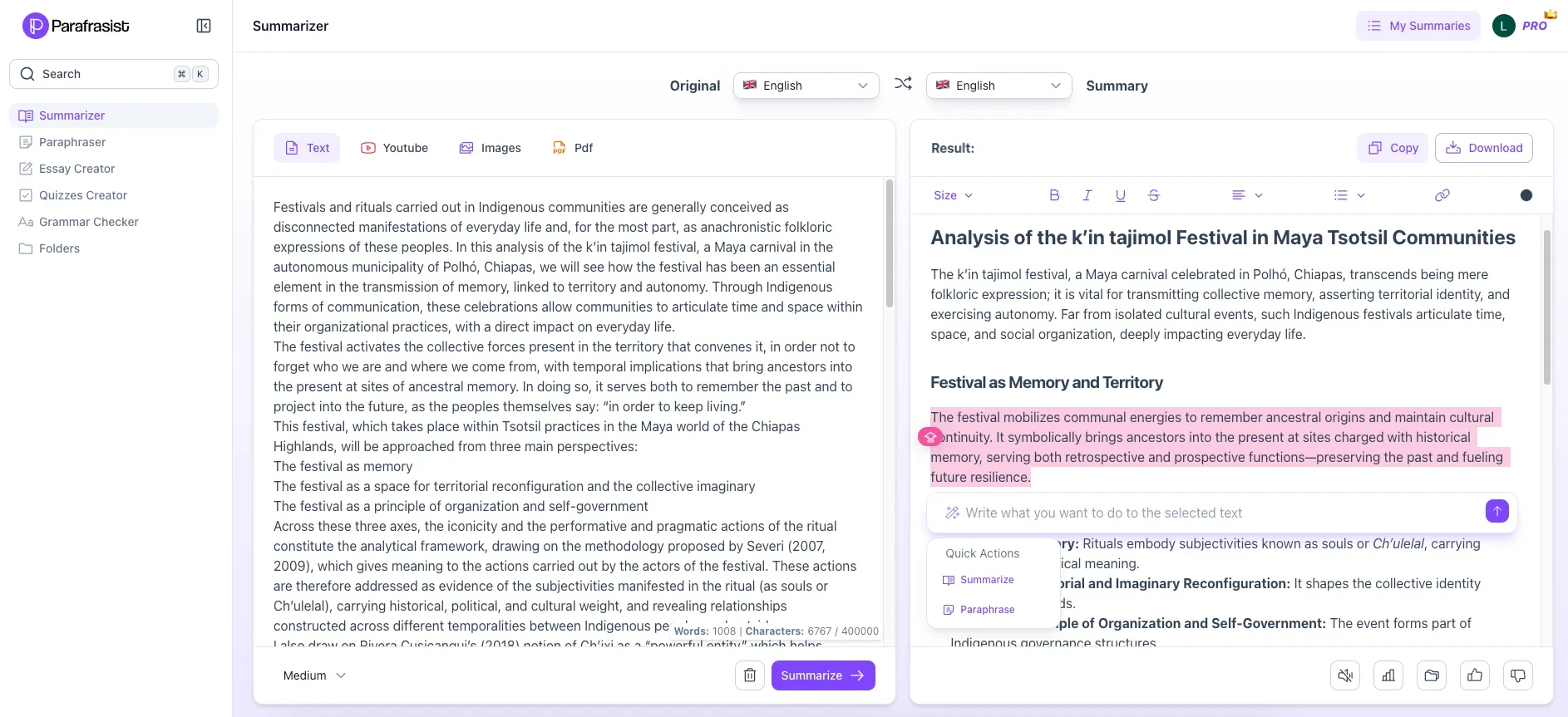
Task: Click the Copy result button
Action: coord(1393,148)
